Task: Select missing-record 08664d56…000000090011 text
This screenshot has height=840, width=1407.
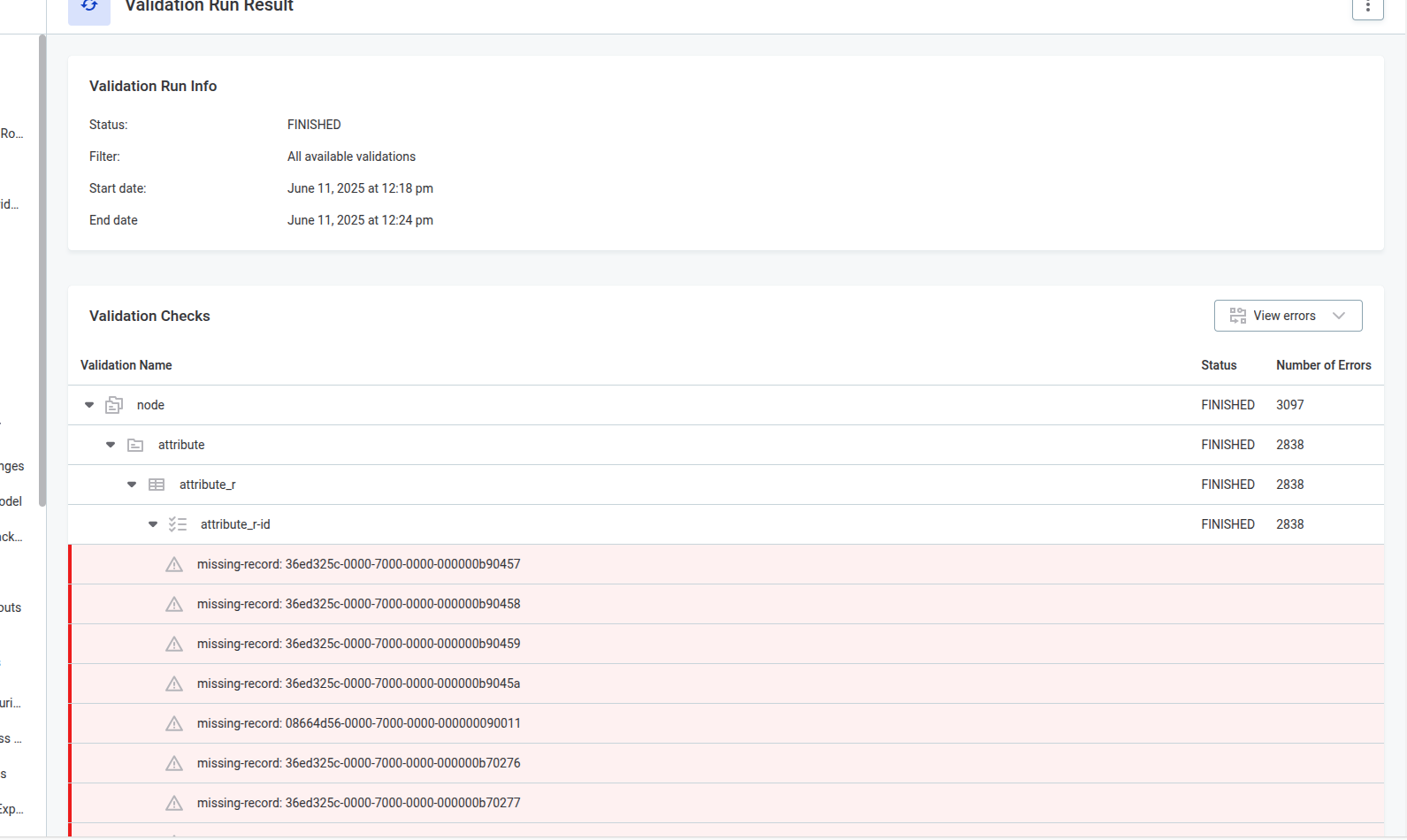Action: 358,723
